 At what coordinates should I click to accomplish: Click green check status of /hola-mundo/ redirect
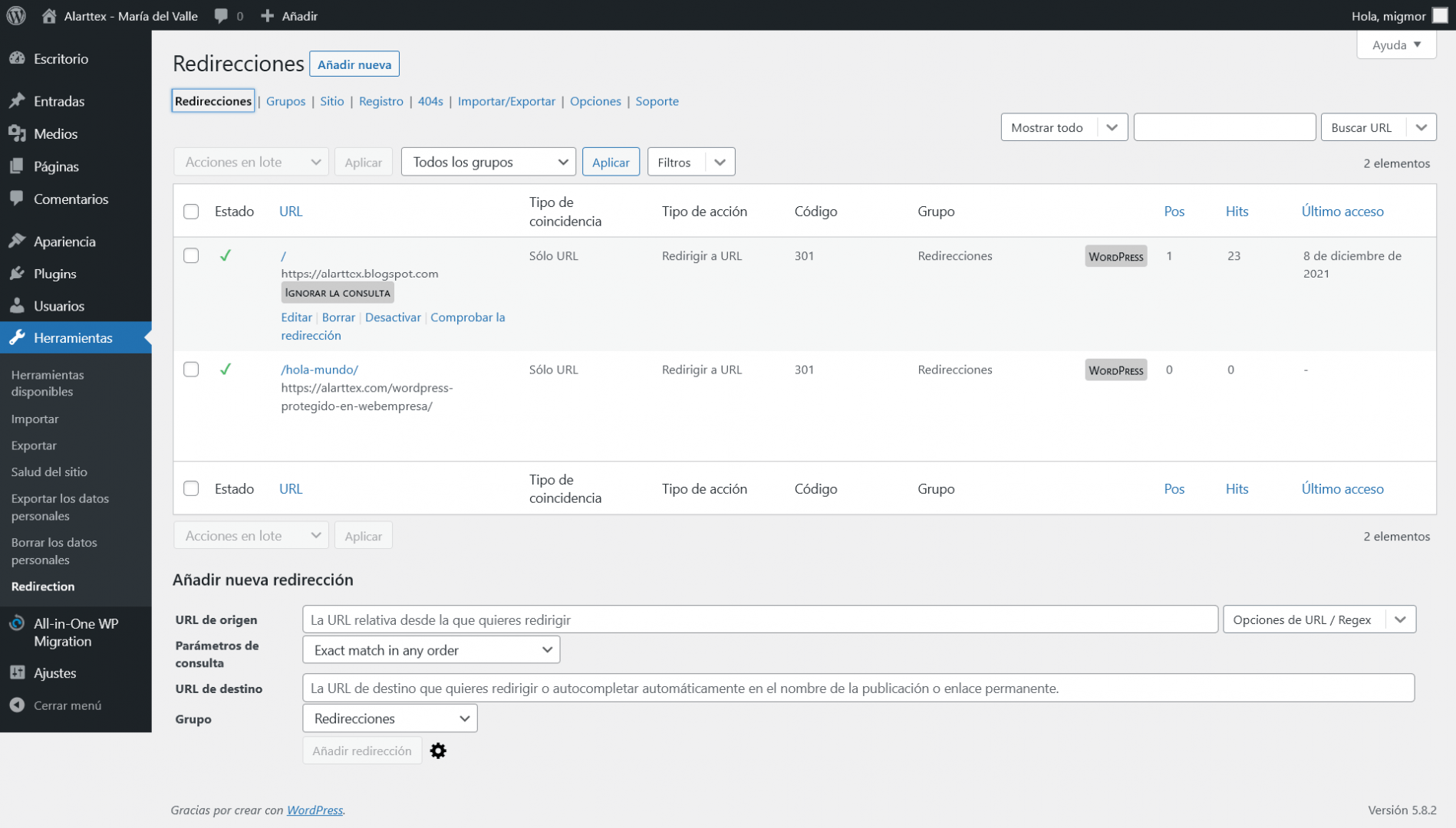click(226, 369)
